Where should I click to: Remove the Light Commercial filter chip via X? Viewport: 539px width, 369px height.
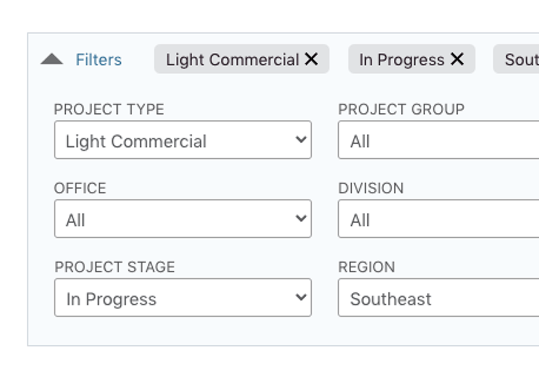tap(311, 59)
